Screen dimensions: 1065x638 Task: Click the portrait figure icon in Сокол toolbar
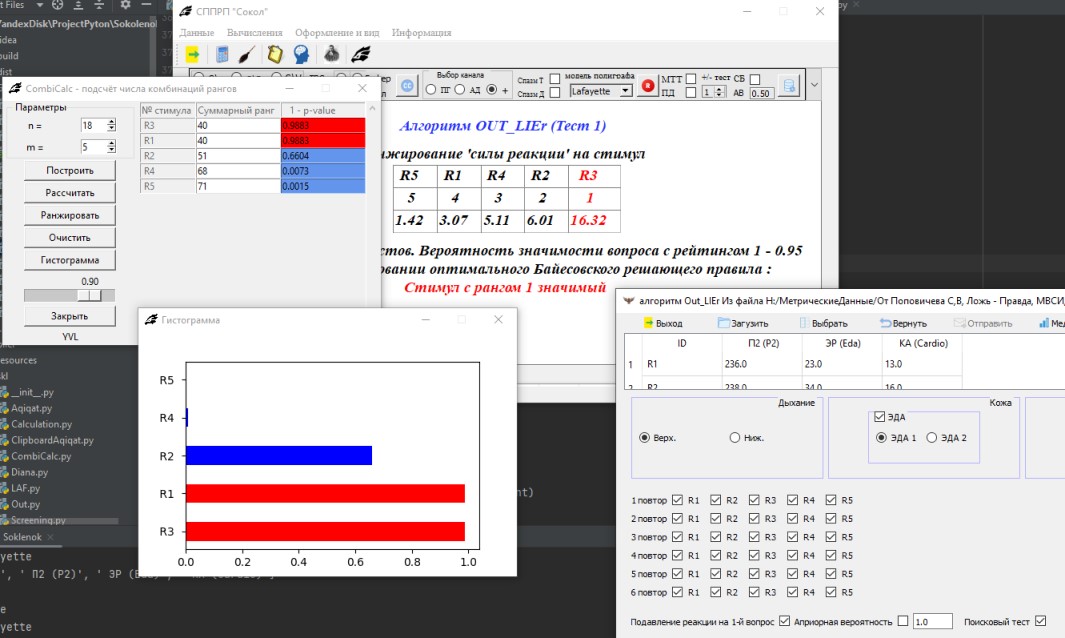coord(331,54)
